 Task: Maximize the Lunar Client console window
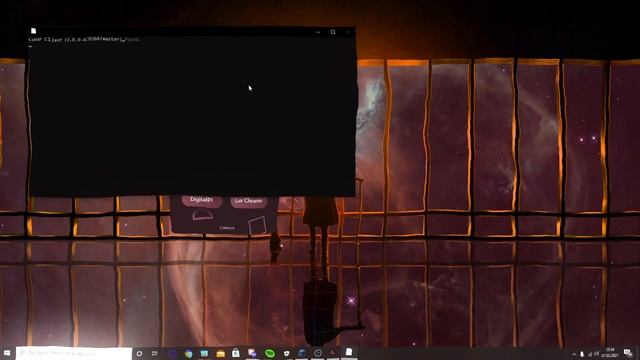click(x=333, y=32)
